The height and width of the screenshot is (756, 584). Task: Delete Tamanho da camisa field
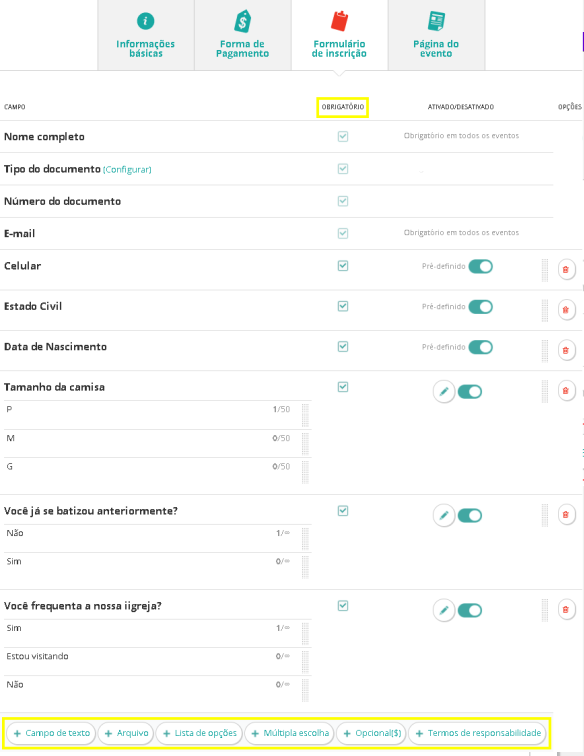[567, 391]
